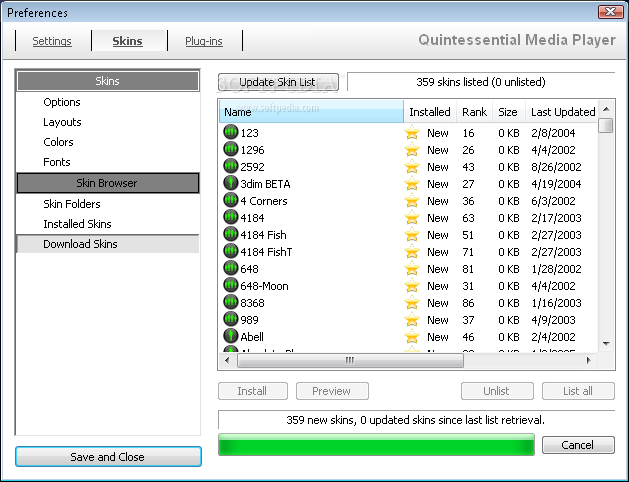Click the Skin Browser section header
Screen dimensions: 629x482
(108, 183)
